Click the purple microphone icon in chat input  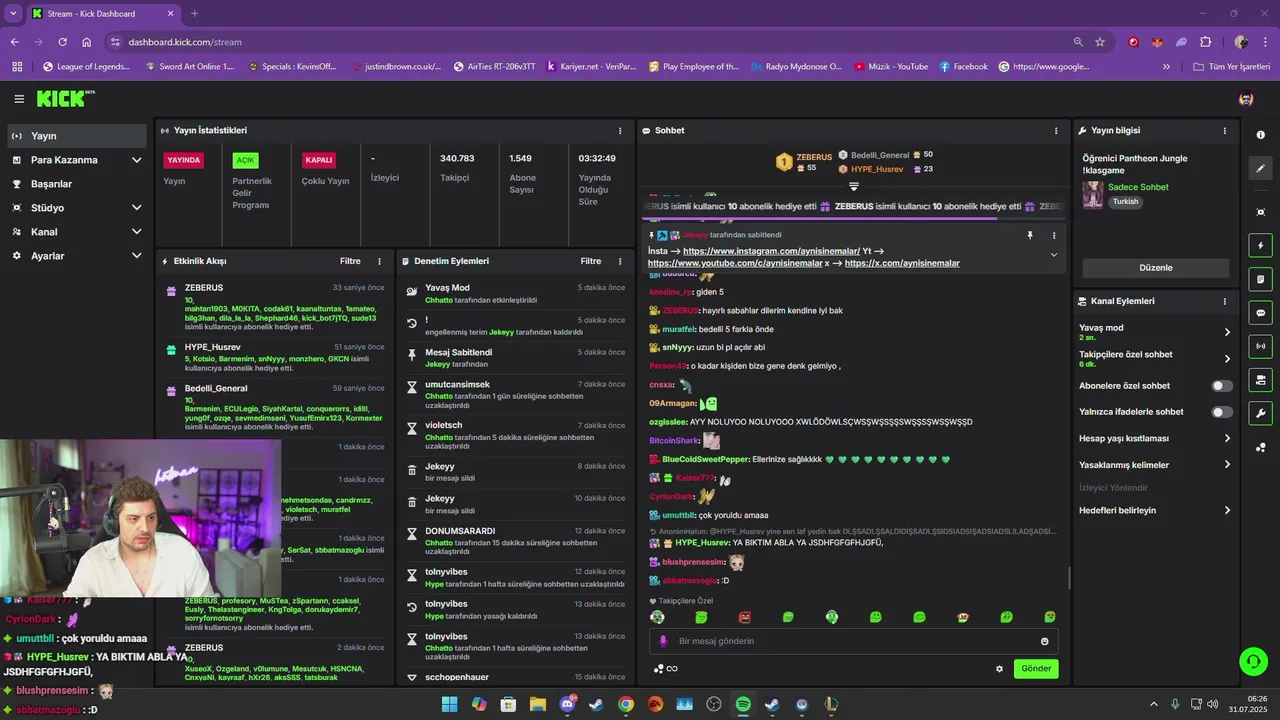(x=663, y=641)
